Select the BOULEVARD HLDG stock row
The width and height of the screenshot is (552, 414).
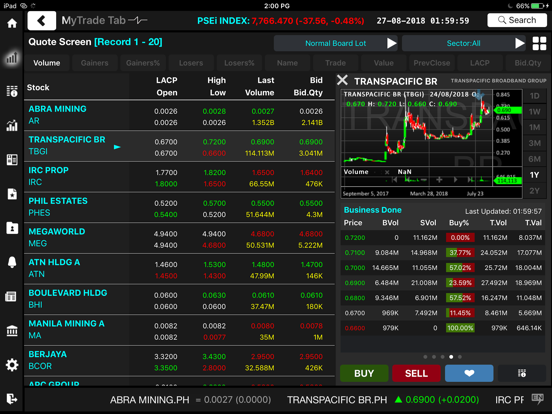click(179, 300)
